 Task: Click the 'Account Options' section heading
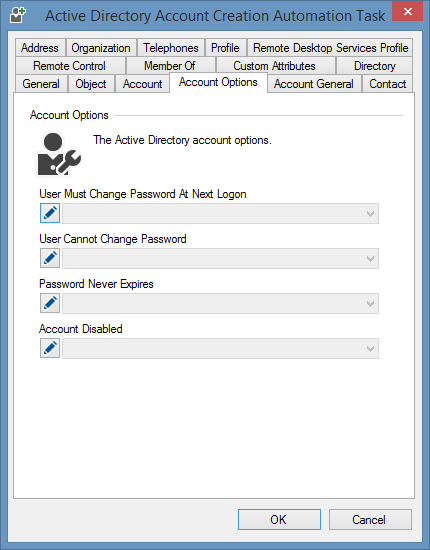(x=69, y=115)
